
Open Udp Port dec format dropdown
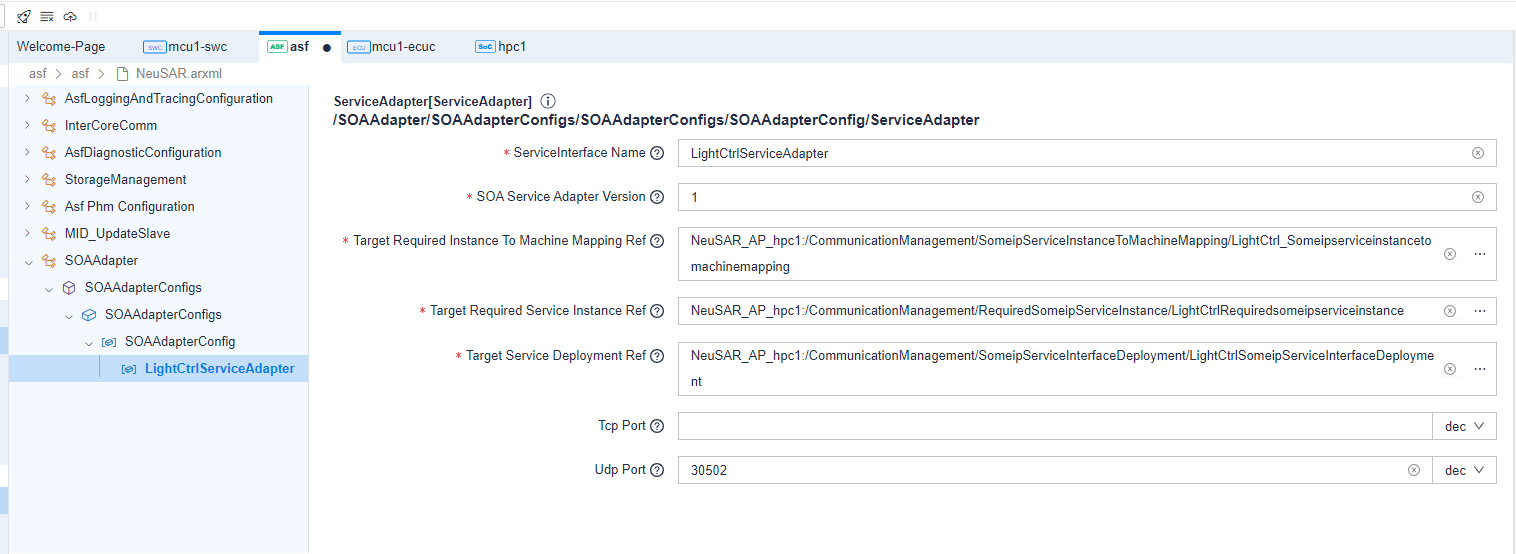tap(1464, 470)
